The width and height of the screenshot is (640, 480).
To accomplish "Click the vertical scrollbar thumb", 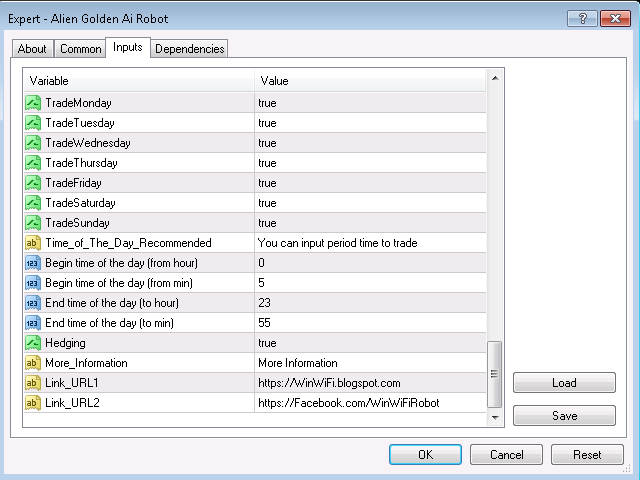I will pyautogui.click(x=495, y=374).
